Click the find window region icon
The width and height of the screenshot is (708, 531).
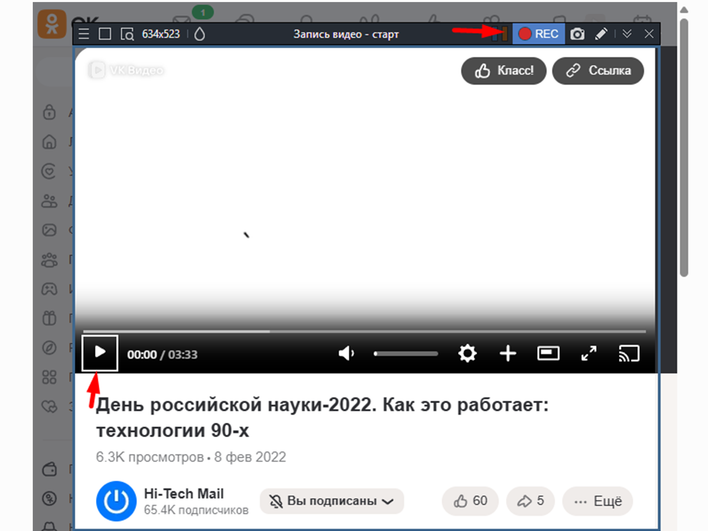(x=127, y=34)
